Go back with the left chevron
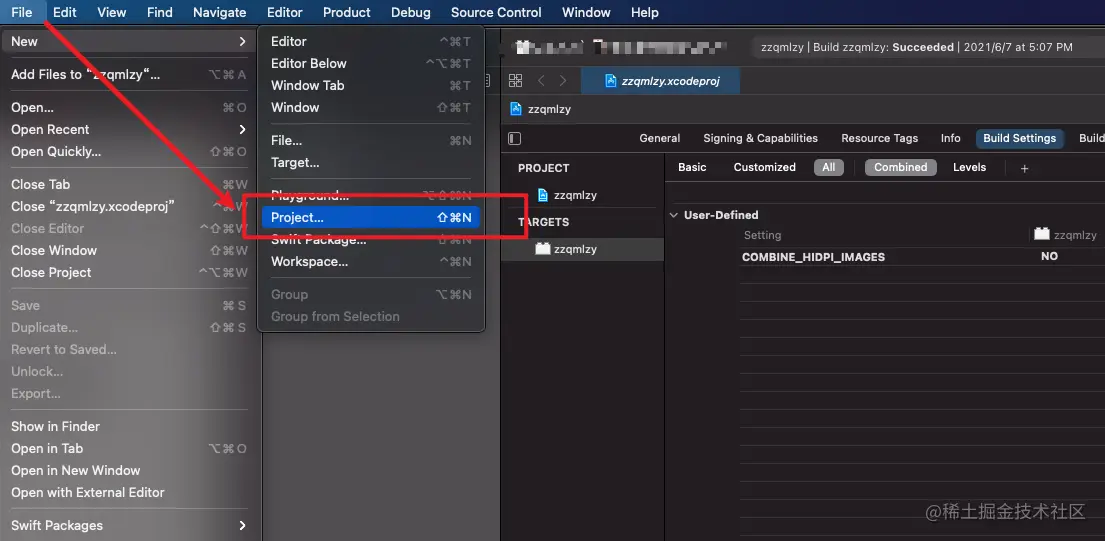The image size is (1105, 541). 541,80
